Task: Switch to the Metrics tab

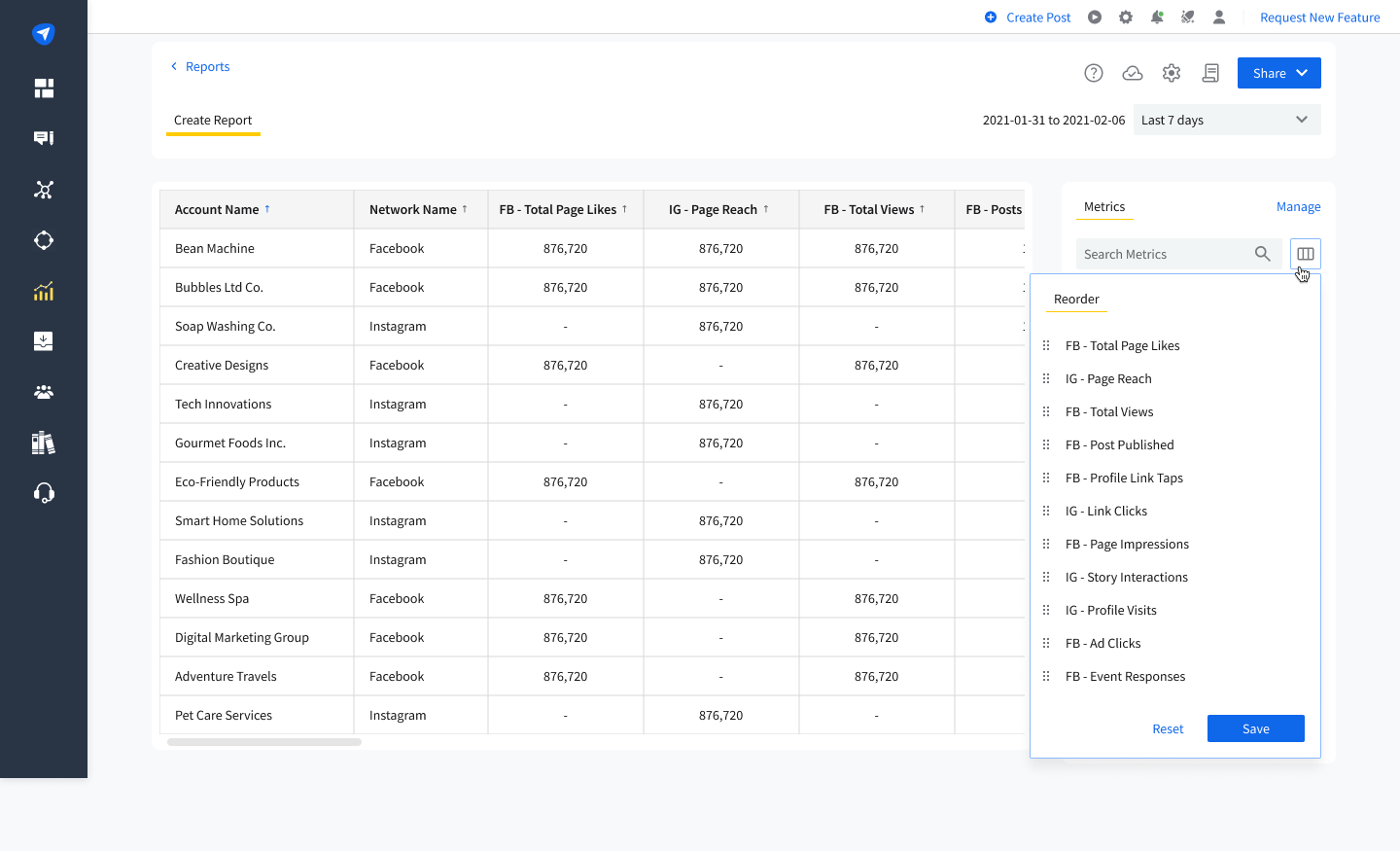Action: pos(1104,207)
